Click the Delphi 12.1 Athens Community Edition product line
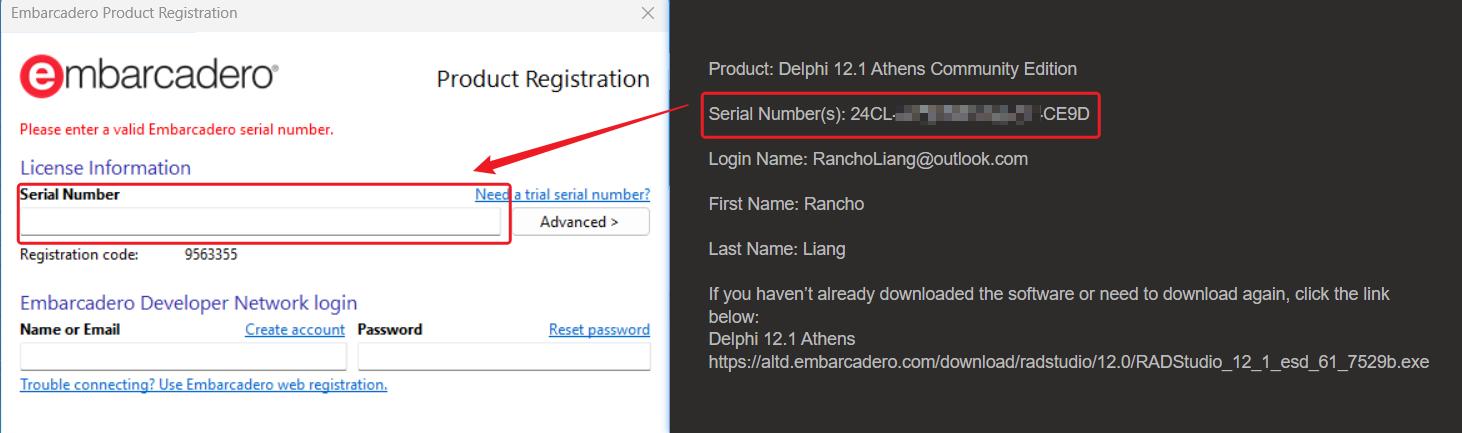The height and width of the screenshot is (433, 1462). [892, 69]
